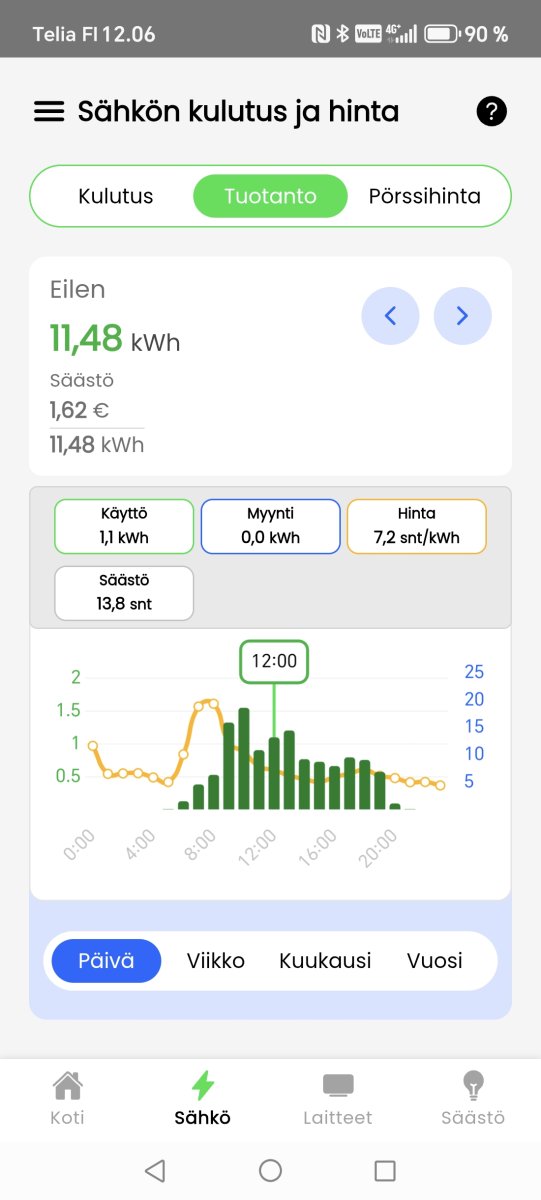Open the Säästö lightbulb tab
541x1200 pixels.
[x=473, y=1099]
